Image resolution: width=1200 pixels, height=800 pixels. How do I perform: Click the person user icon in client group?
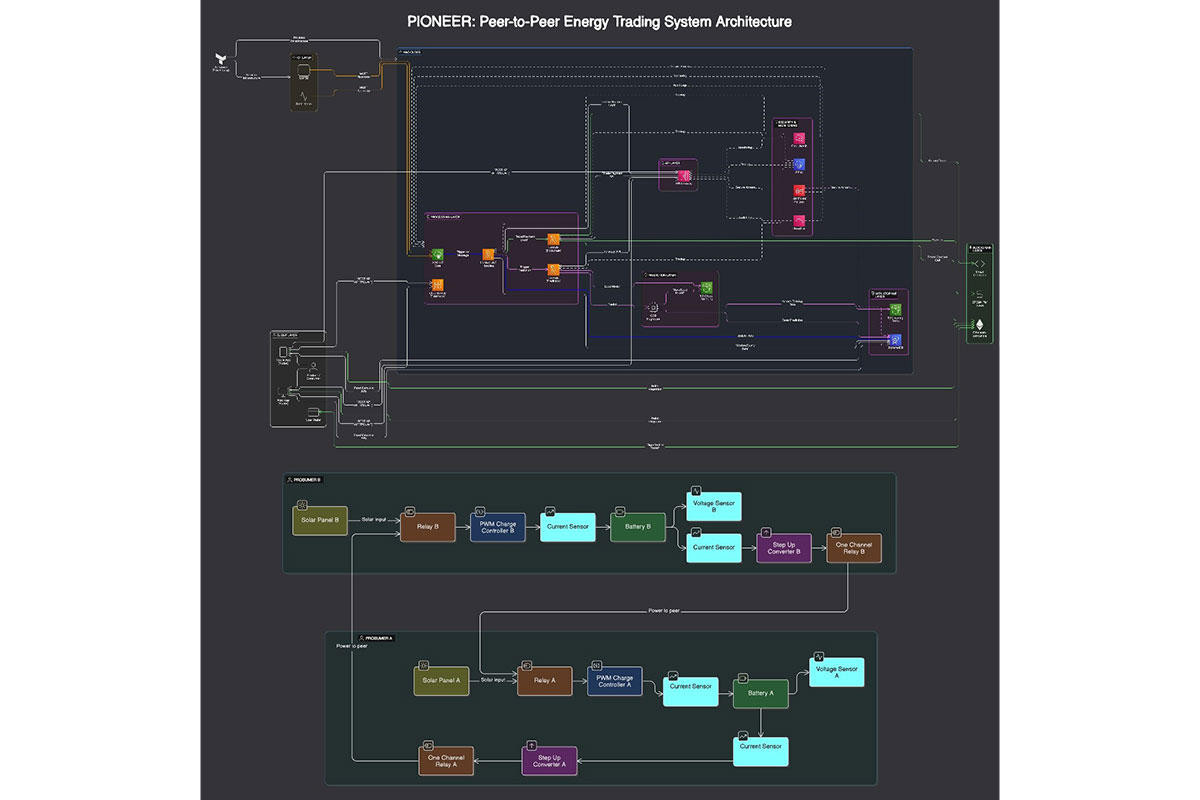click(312, 367)
